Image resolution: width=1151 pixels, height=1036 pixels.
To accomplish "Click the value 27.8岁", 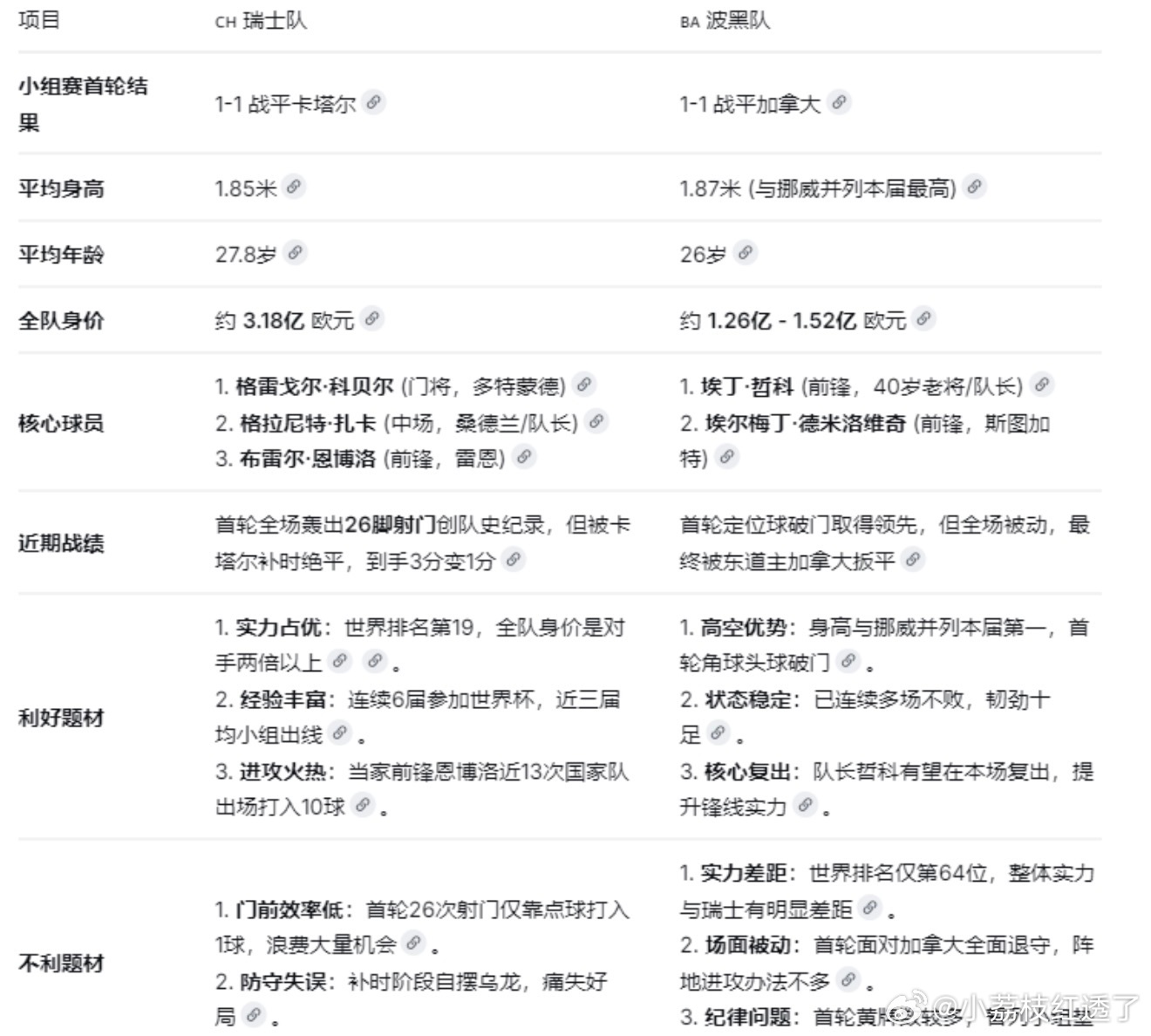I will 246,255.
